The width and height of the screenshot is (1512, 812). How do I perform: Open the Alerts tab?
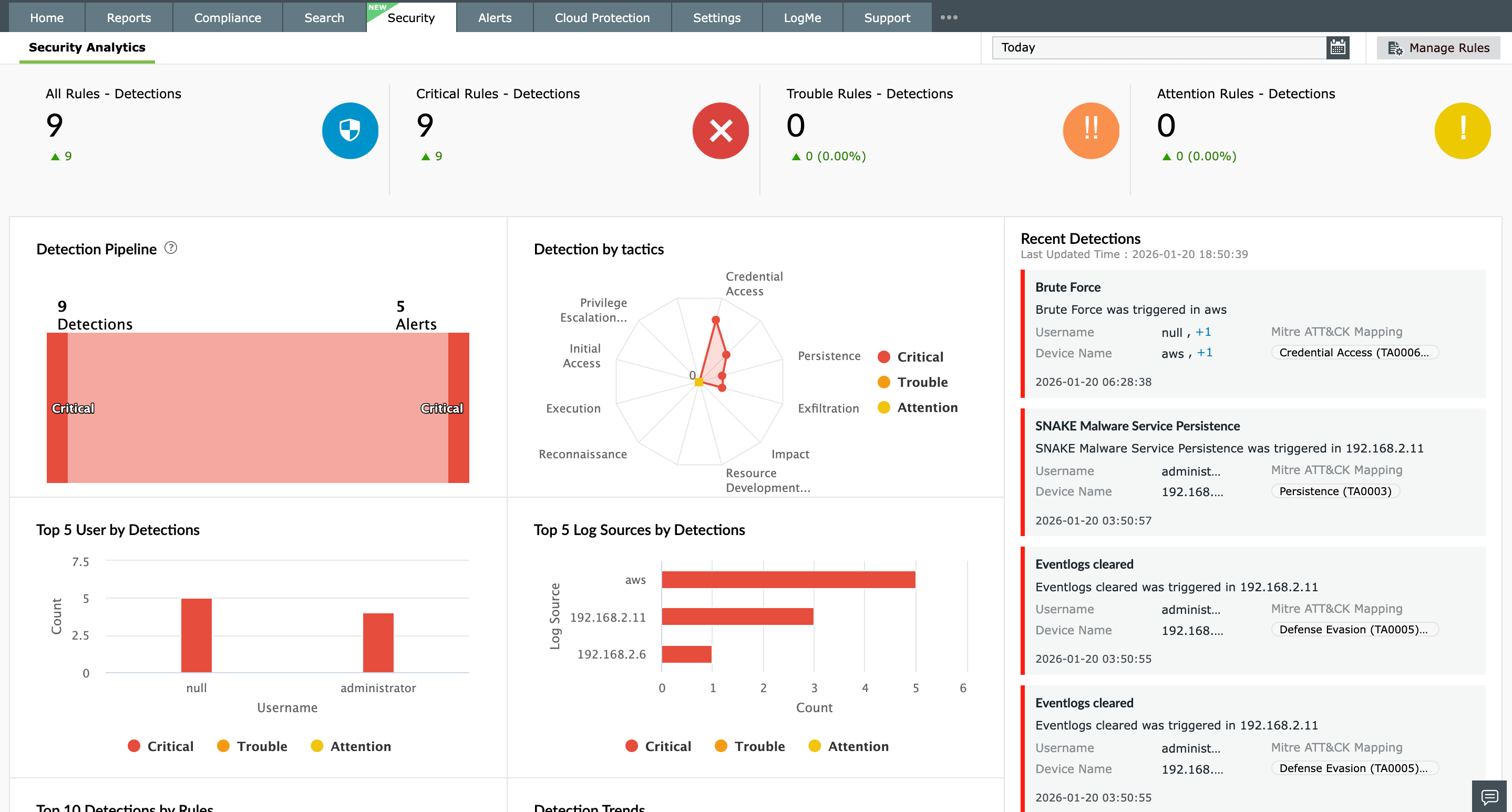point(494,18)
